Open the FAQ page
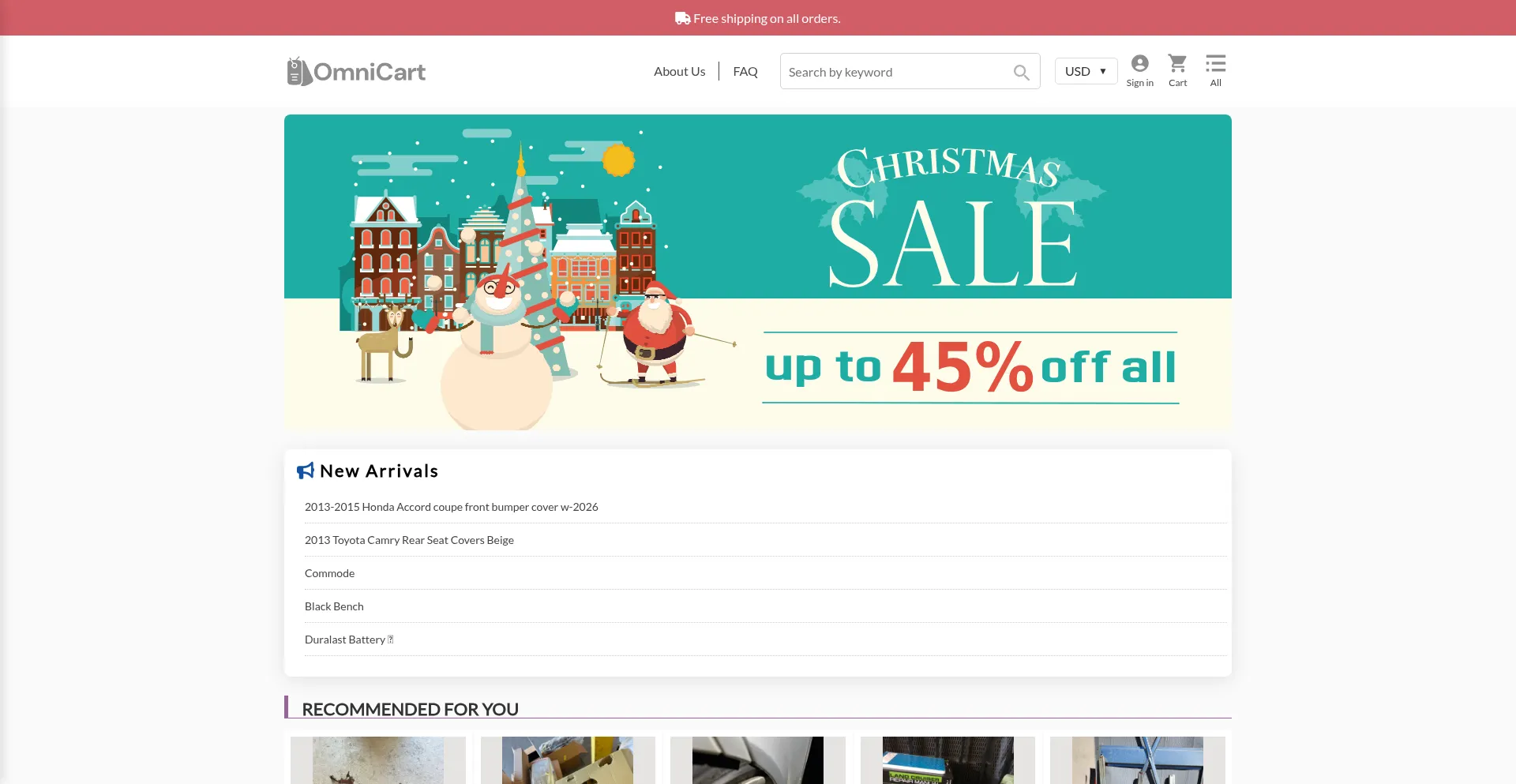Viewport: 1516px width, 784px height. 745,71
